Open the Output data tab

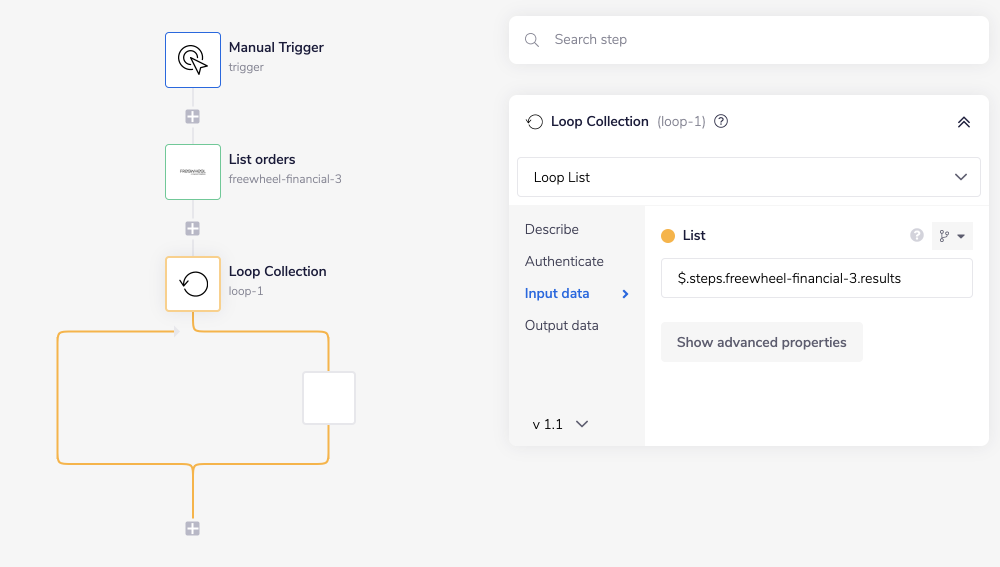(x=562, y=325)
